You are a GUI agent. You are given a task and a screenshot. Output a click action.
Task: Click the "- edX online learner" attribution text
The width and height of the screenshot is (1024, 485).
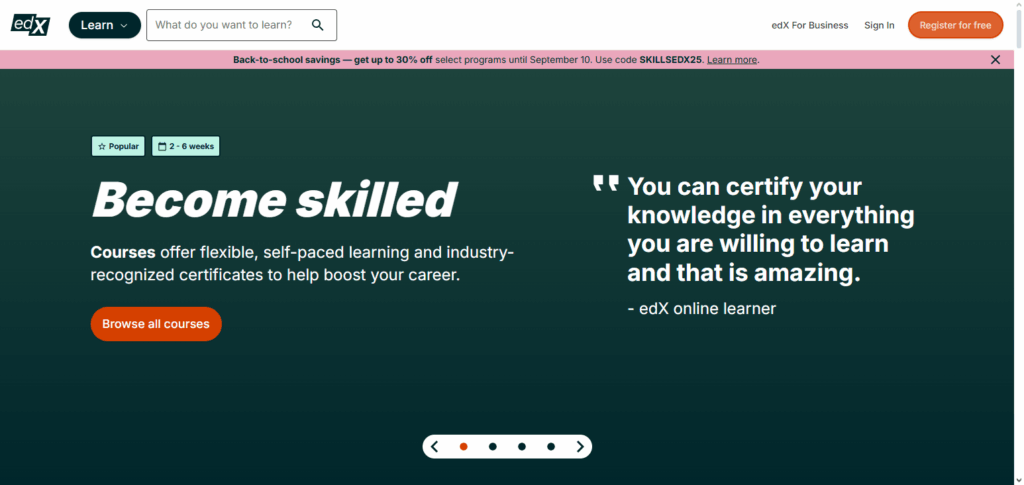[x=701, y=308]
